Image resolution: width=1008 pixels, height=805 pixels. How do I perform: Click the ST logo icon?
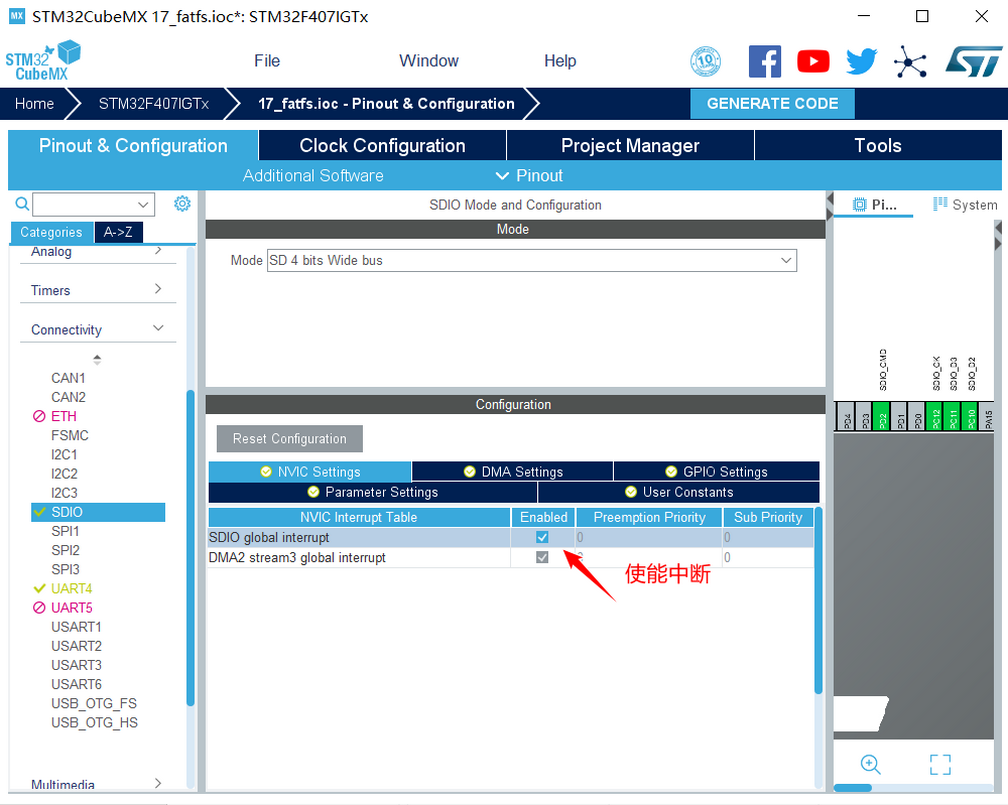click(x=972, y=61)
